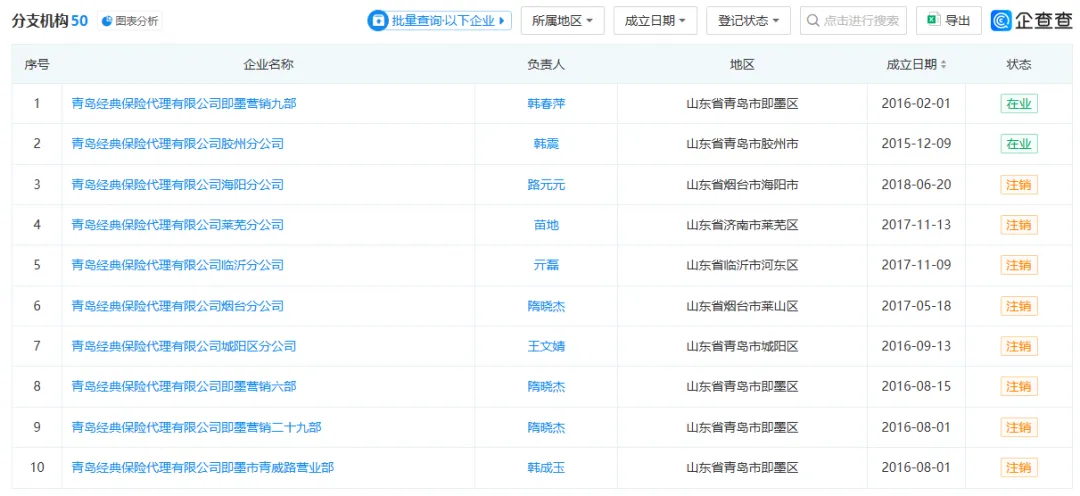This screenshot has height=496, width=1080.
Task: Open 青岛经典保险代理有限公司城阳区分公司 link
Action: 184,346
